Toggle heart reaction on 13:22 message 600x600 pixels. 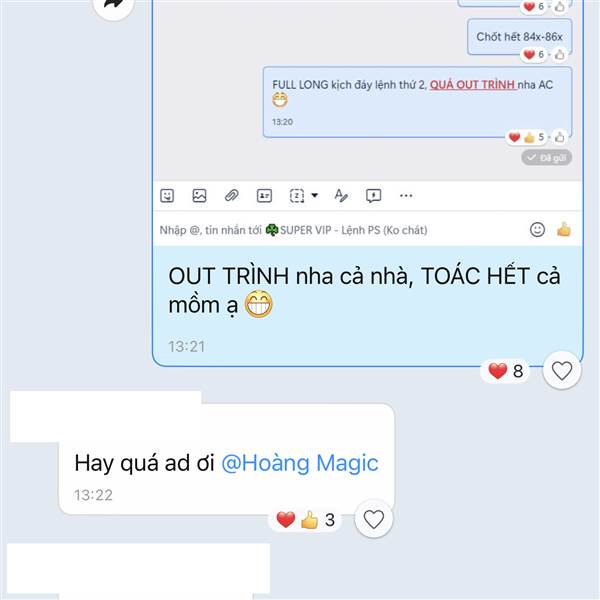(x=373, y=519)
